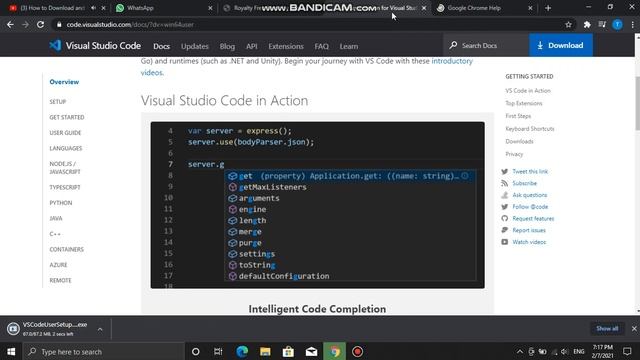Click the Subscribe RSS icon
Viewport: 640px width, 360px height.
coord(504,183)
